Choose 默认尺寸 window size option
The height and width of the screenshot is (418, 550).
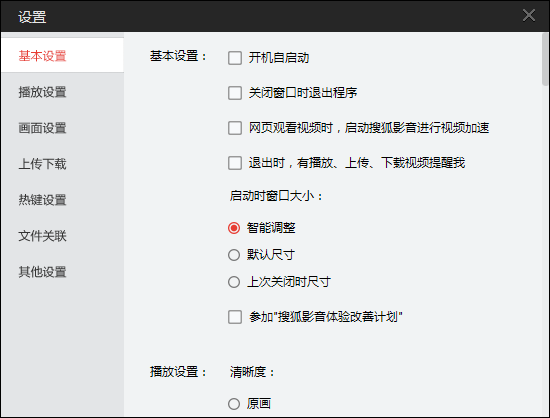pyautogui.click(x=234, y=255)
